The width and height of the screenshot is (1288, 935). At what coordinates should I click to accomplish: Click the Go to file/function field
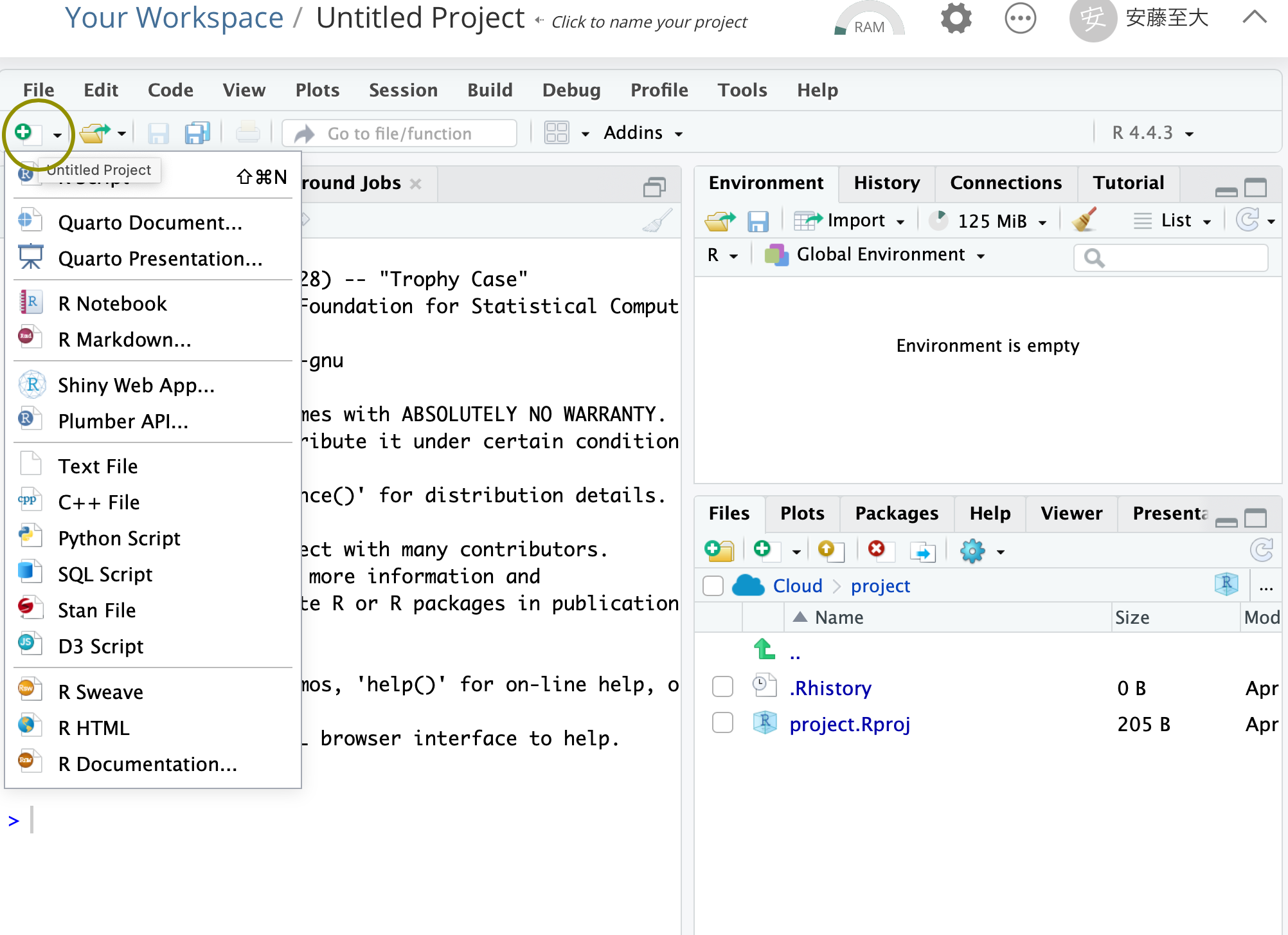tap(400, 133)
